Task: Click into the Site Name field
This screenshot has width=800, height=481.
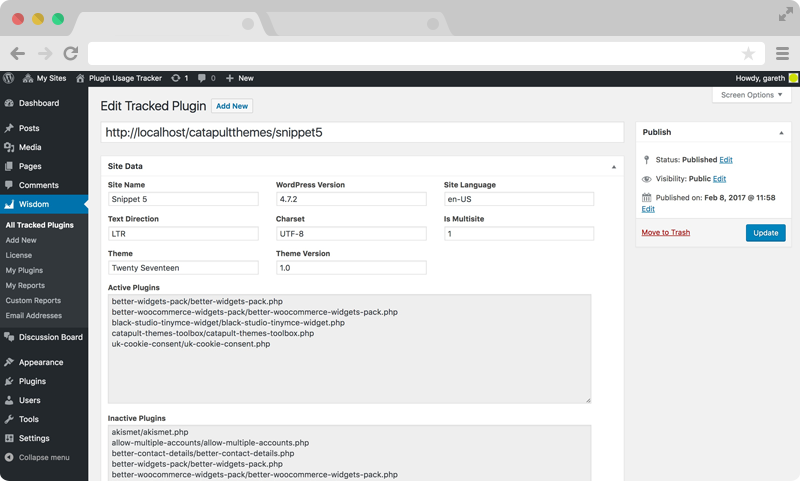Action: coord(183,199)
